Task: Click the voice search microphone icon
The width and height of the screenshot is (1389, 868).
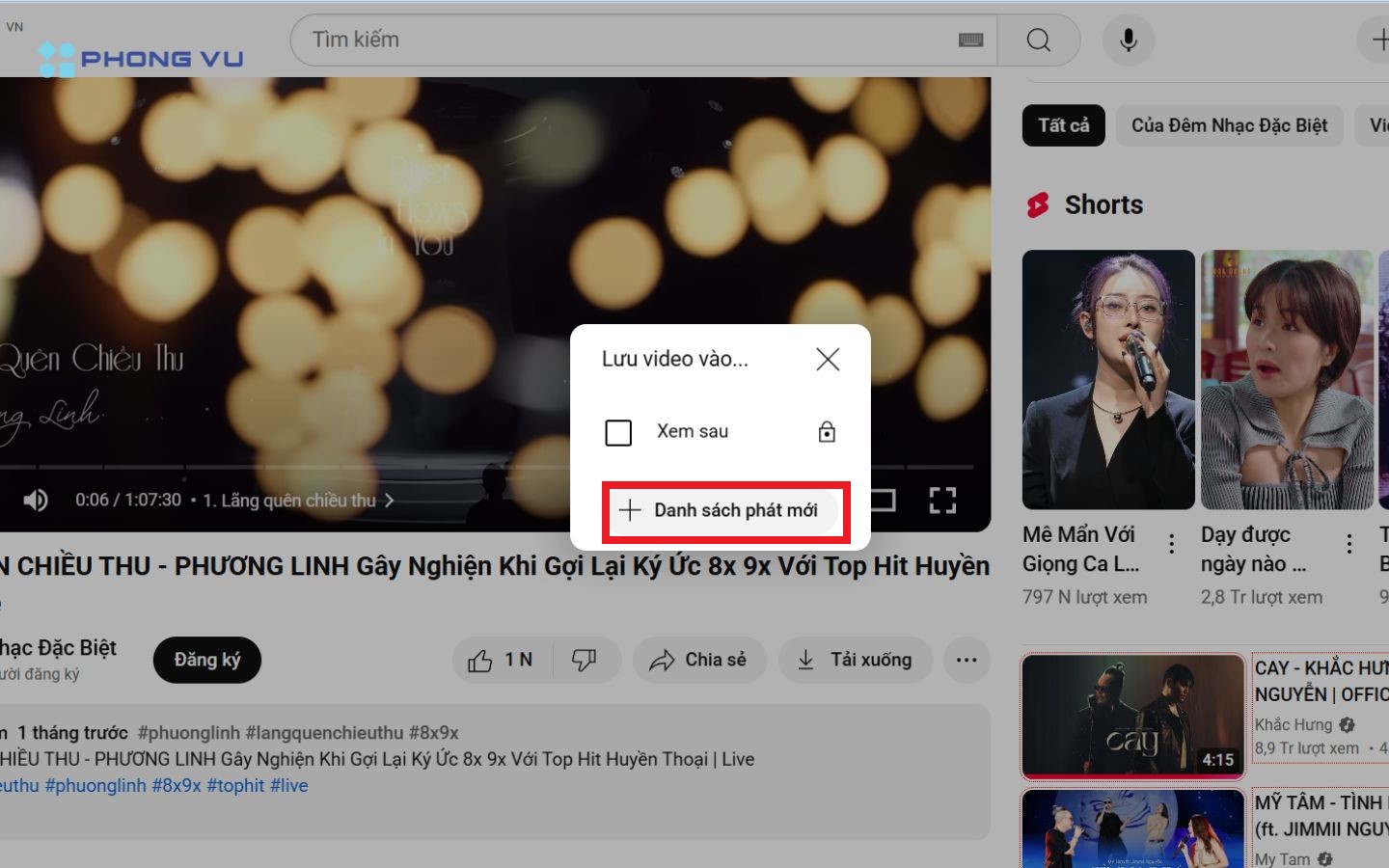Action: click(1128, 40)
